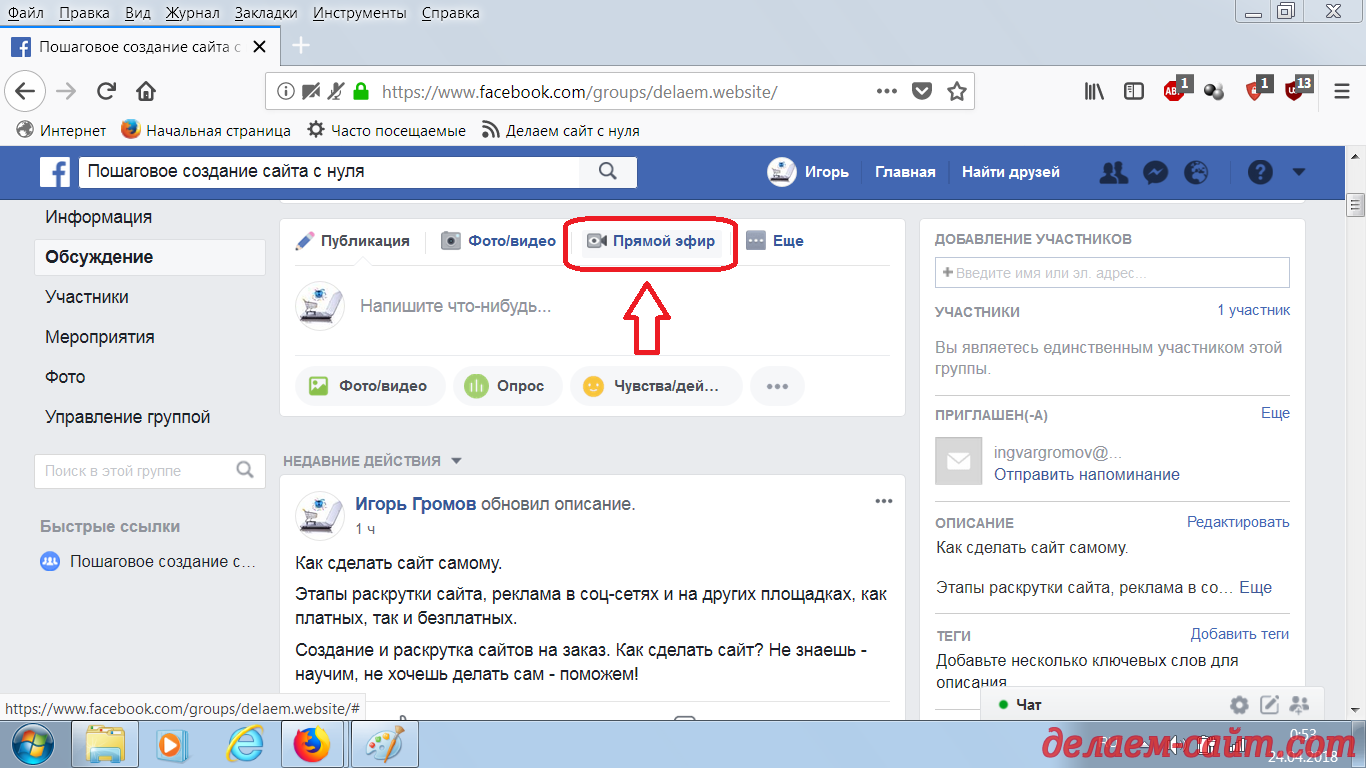Open the help question mark icon
This screenshot has width=1366, height=768.
[x=1259, y=172]
